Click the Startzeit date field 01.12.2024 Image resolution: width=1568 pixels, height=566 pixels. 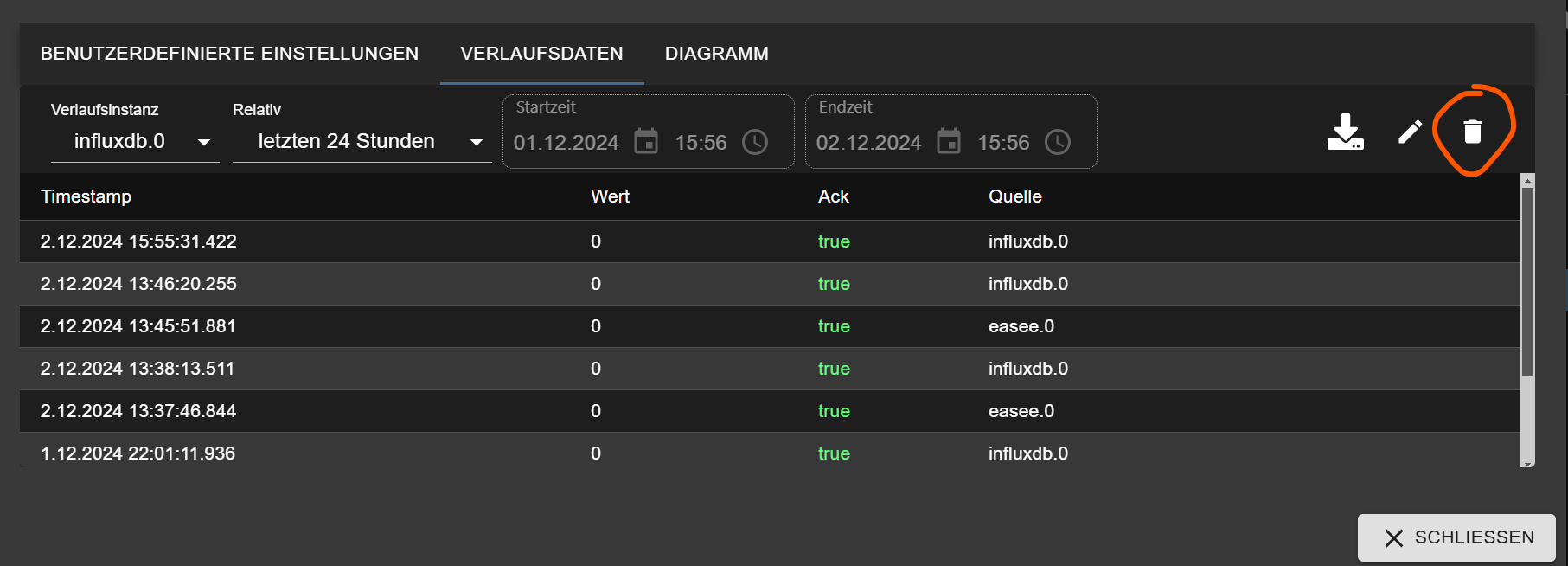(x=566, y=143)
